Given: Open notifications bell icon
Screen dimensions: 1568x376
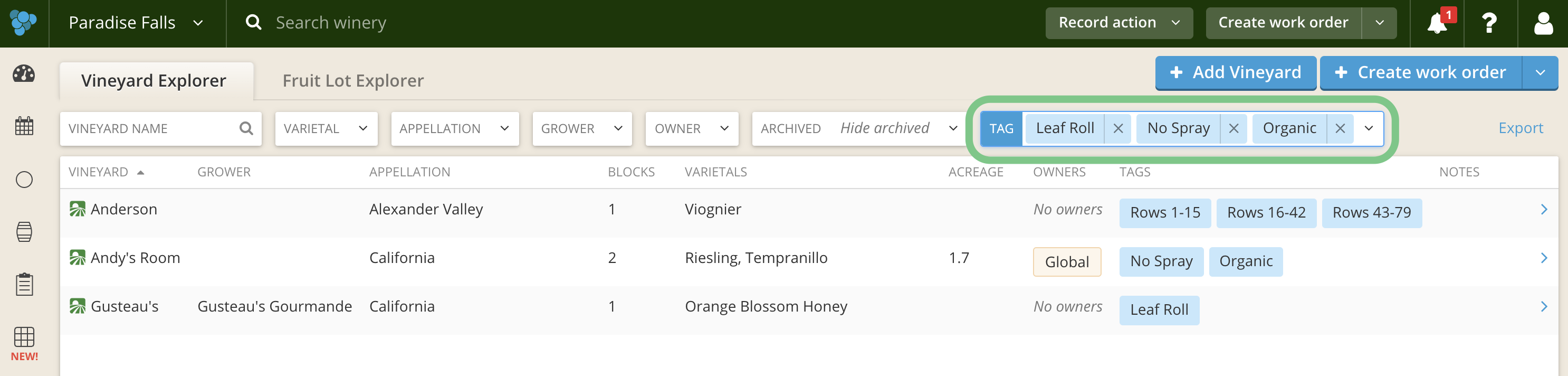Looking at the screenshot, I should (1437, 23).
